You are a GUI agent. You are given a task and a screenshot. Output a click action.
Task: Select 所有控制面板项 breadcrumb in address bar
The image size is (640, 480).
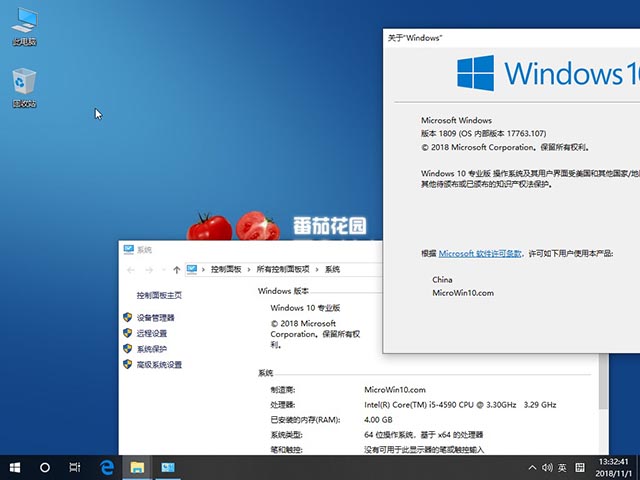(x=282, y=269)
